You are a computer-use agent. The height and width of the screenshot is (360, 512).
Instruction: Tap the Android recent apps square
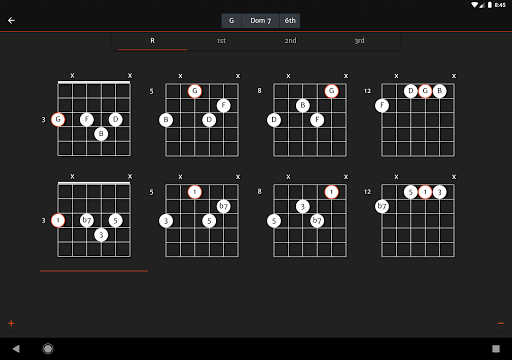(x=496, y=349)
